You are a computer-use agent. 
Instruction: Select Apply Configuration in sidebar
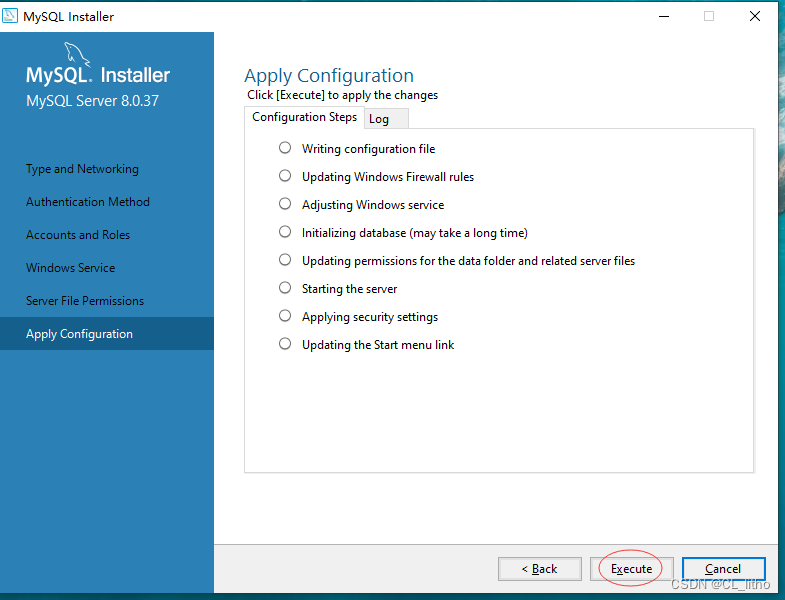point(107,334)
